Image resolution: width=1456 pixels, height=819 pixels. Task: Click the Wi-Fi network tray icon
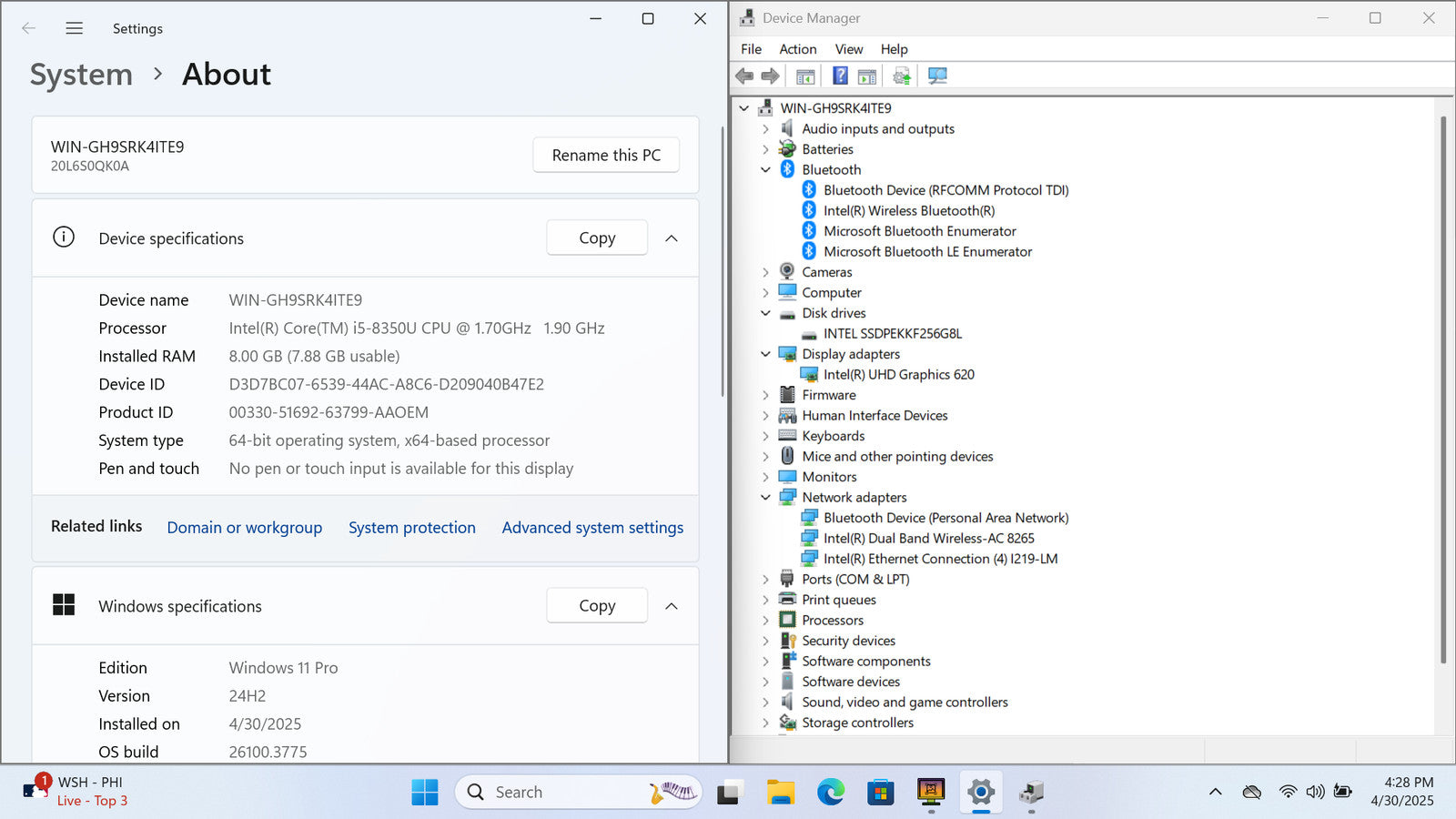point(1288,792)
